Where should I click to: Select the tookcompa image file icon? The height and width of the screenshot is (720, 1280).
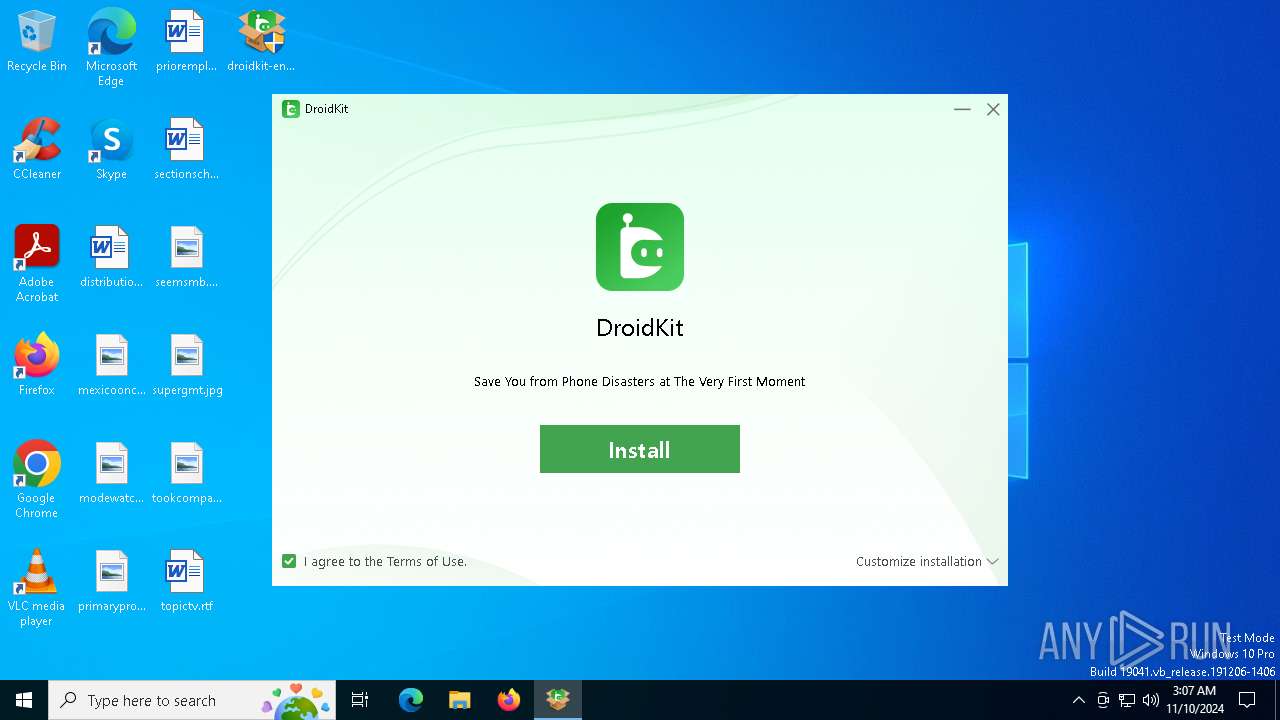click(186, 474)
